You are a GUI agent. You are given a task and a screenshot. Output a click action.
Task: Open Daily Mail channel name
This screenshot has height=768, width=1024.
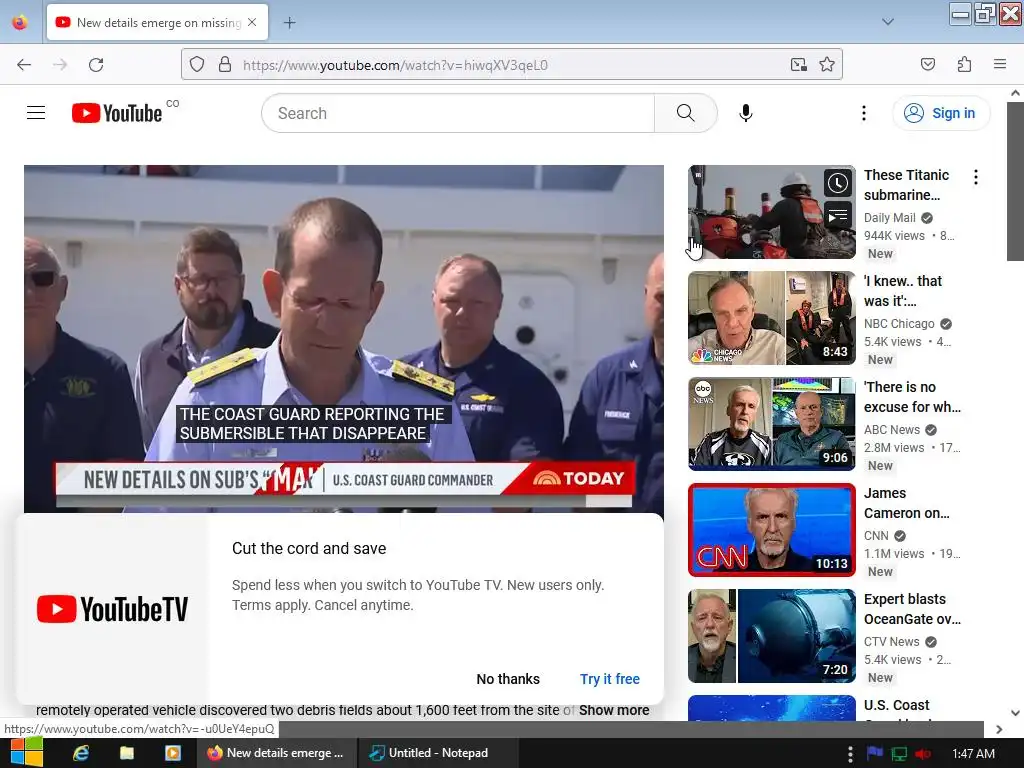point(889,218)
